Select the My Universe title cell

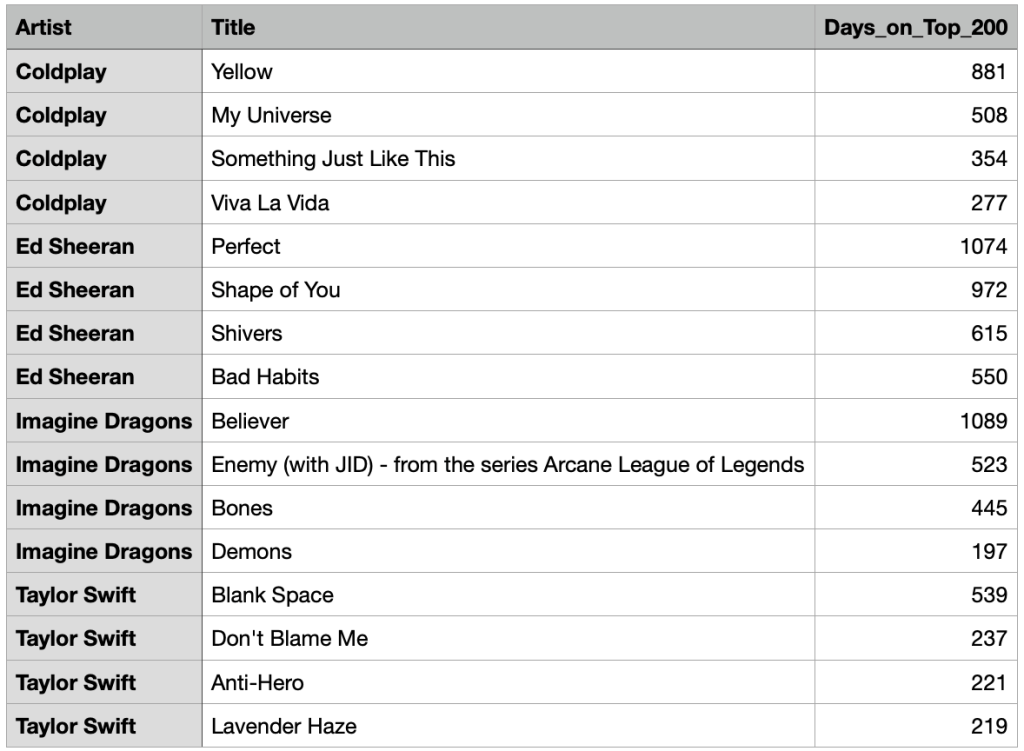[271, 115]
